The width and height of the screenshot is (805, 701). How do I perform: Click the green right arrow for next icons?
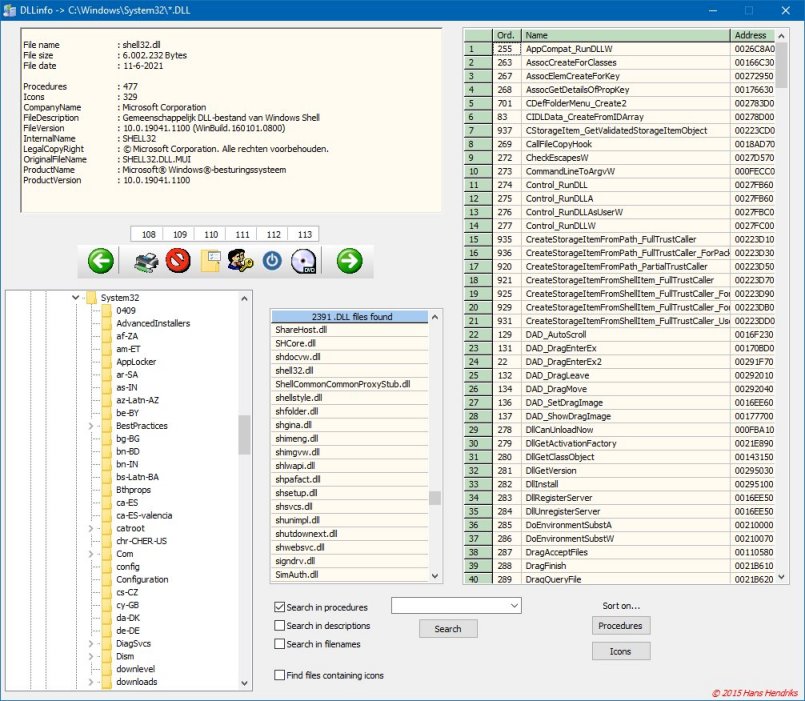click(x=350, y=260)
